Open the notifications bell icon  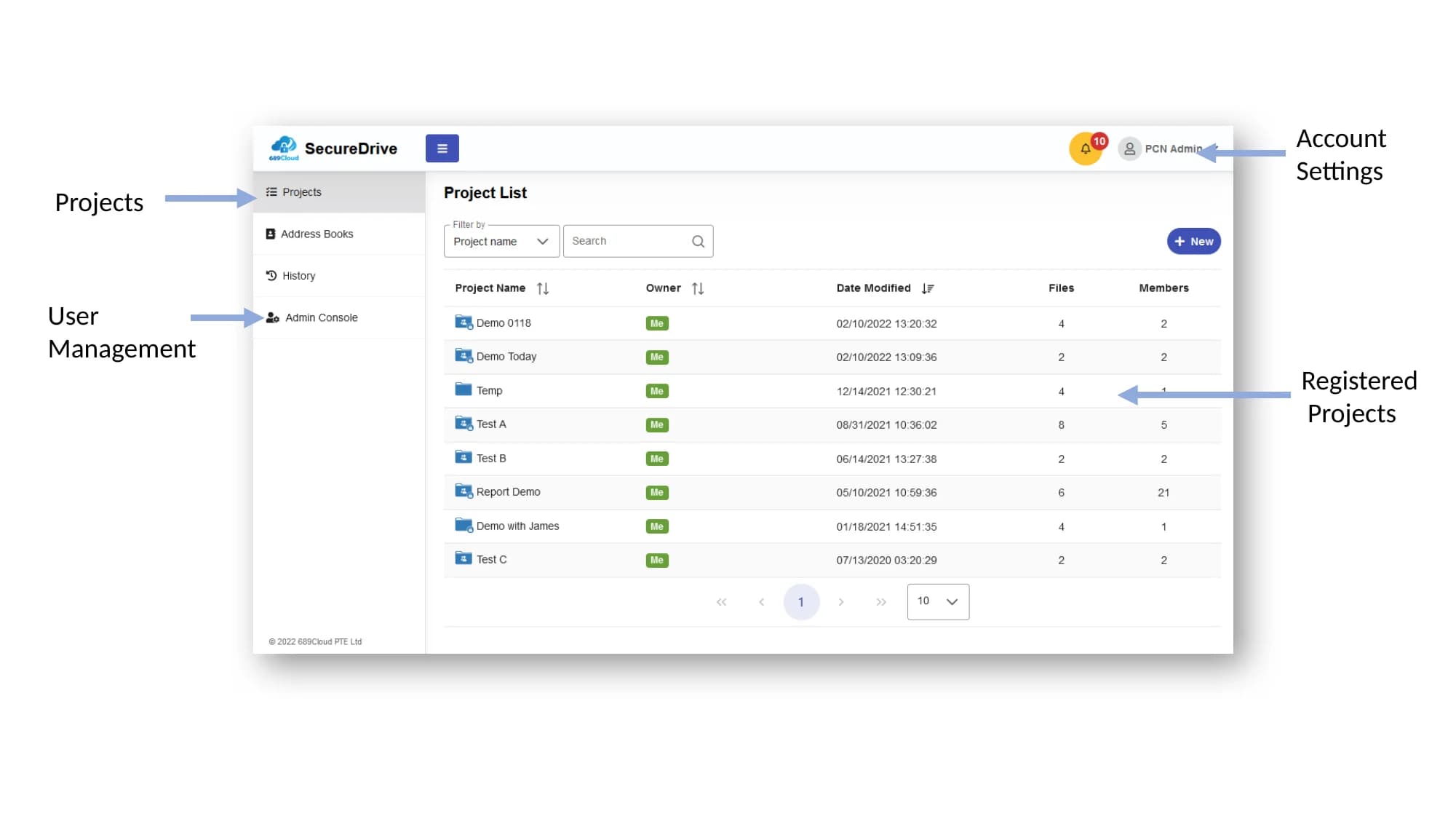tap(1085, 149)
